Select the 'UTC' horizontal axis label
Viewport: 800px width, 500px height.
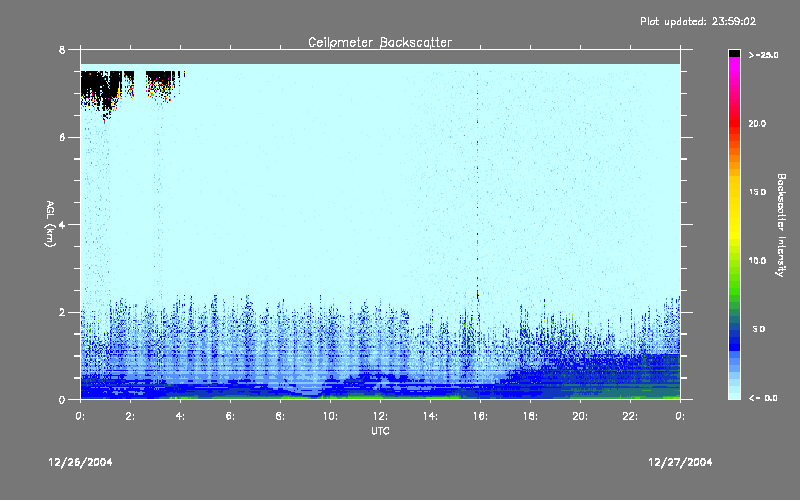380,431
